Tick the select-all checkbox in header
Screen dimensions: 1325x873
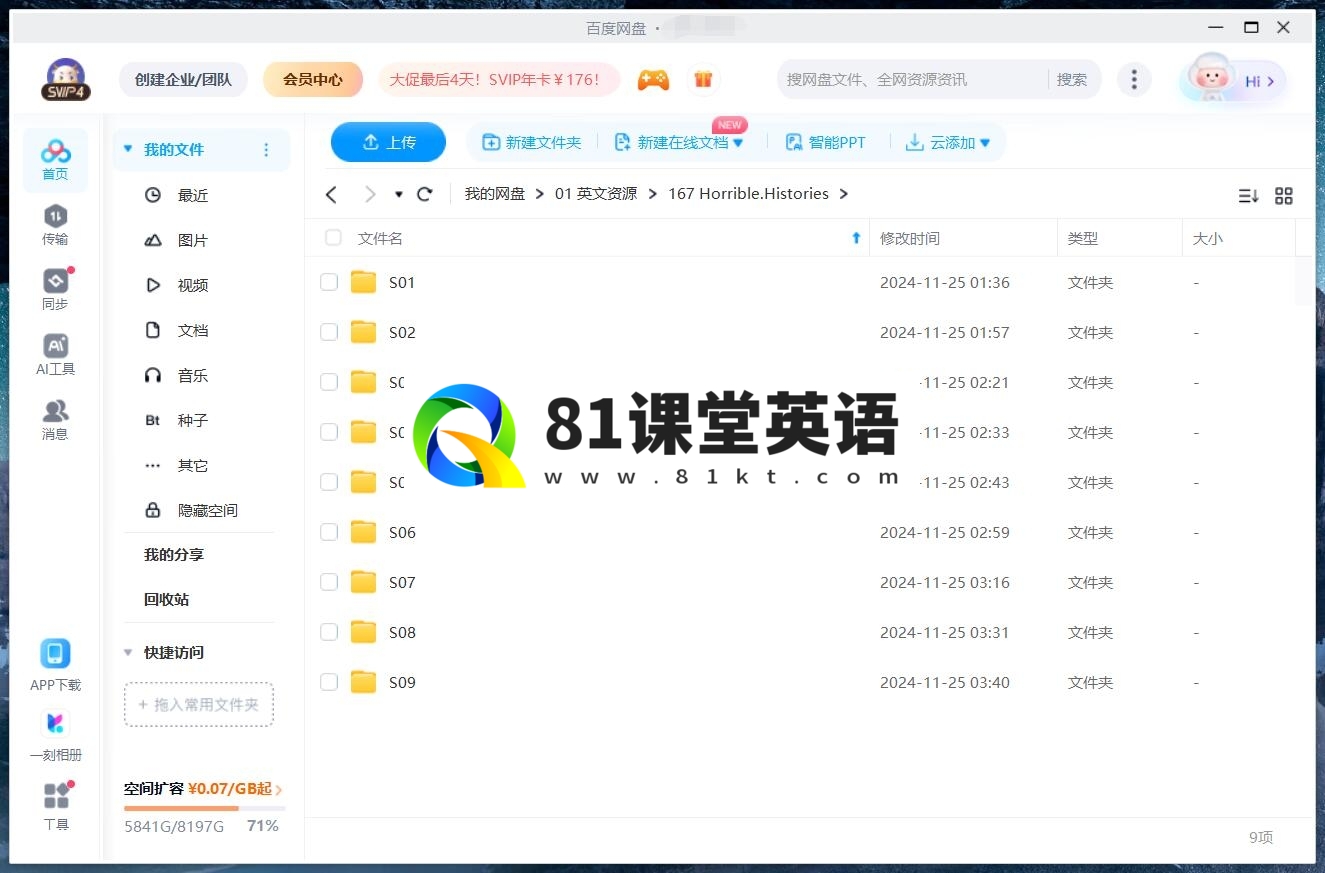pyautogui.click(x=333, y=238)
